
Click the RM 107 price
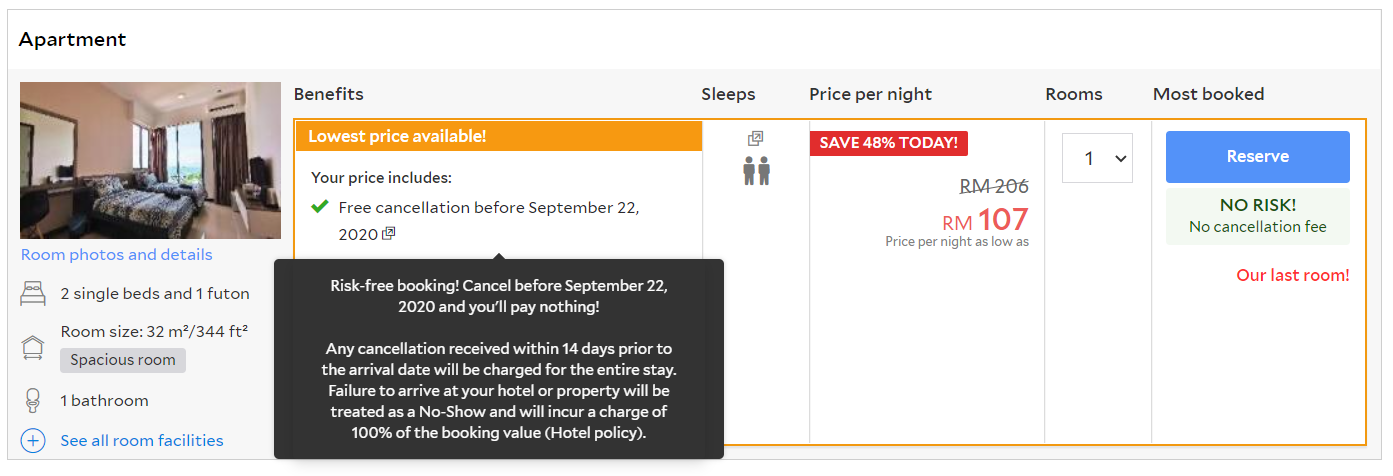[x=985, y=219]
